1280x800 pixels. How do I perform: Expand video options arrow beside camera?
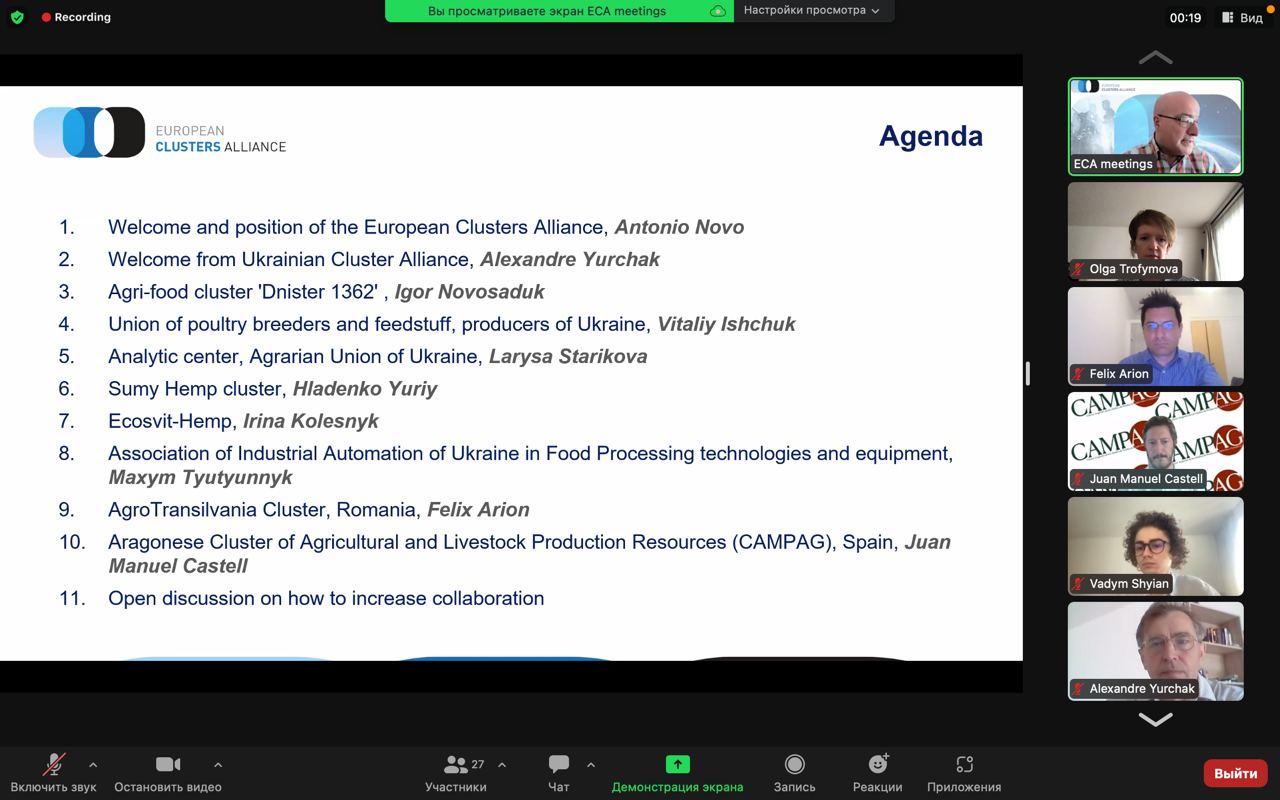click(218, 765)
